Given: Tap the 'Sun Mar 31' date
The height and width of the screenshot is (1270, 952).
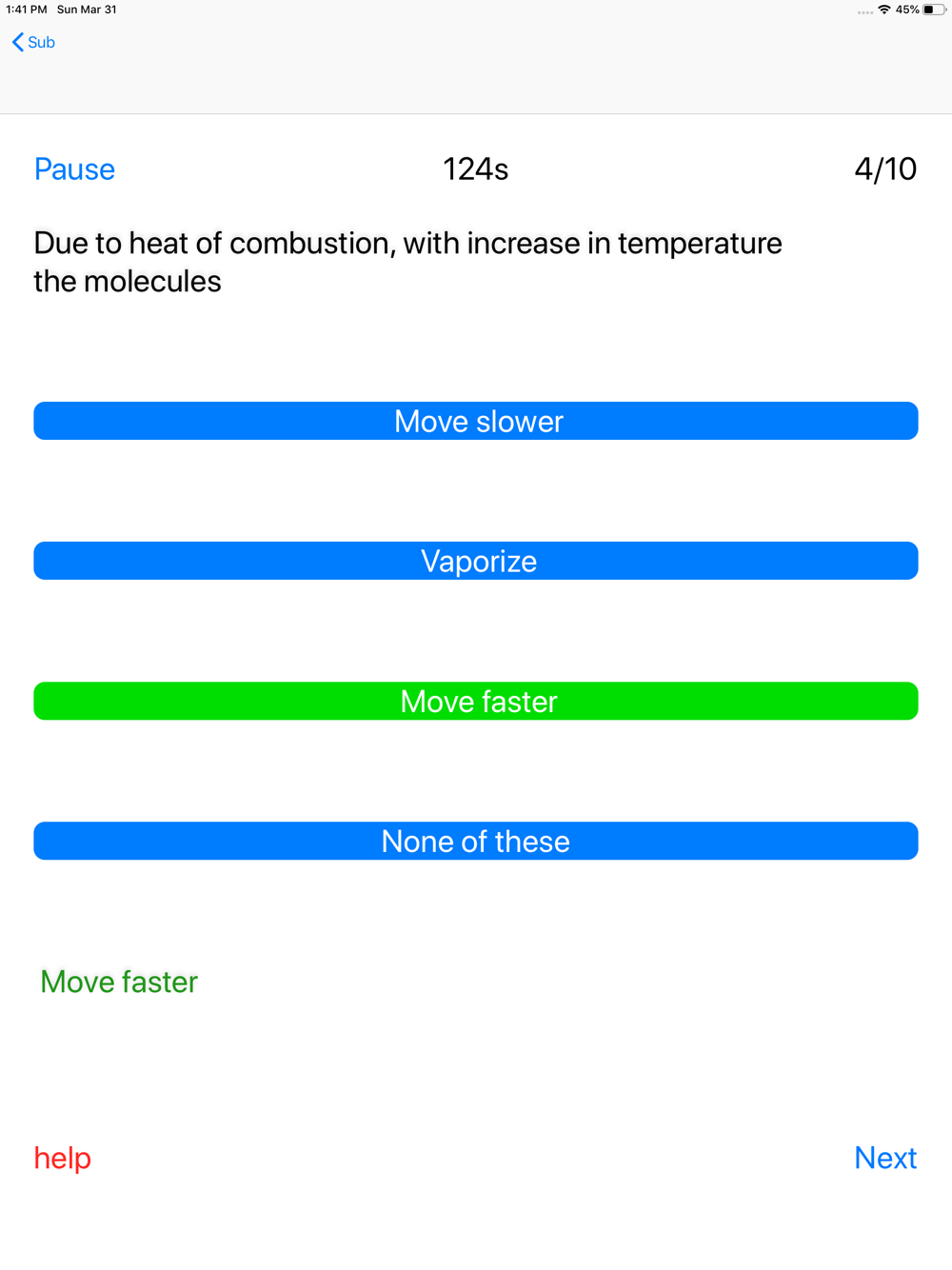Looking at the screenshot, I should tap(87, 10).
